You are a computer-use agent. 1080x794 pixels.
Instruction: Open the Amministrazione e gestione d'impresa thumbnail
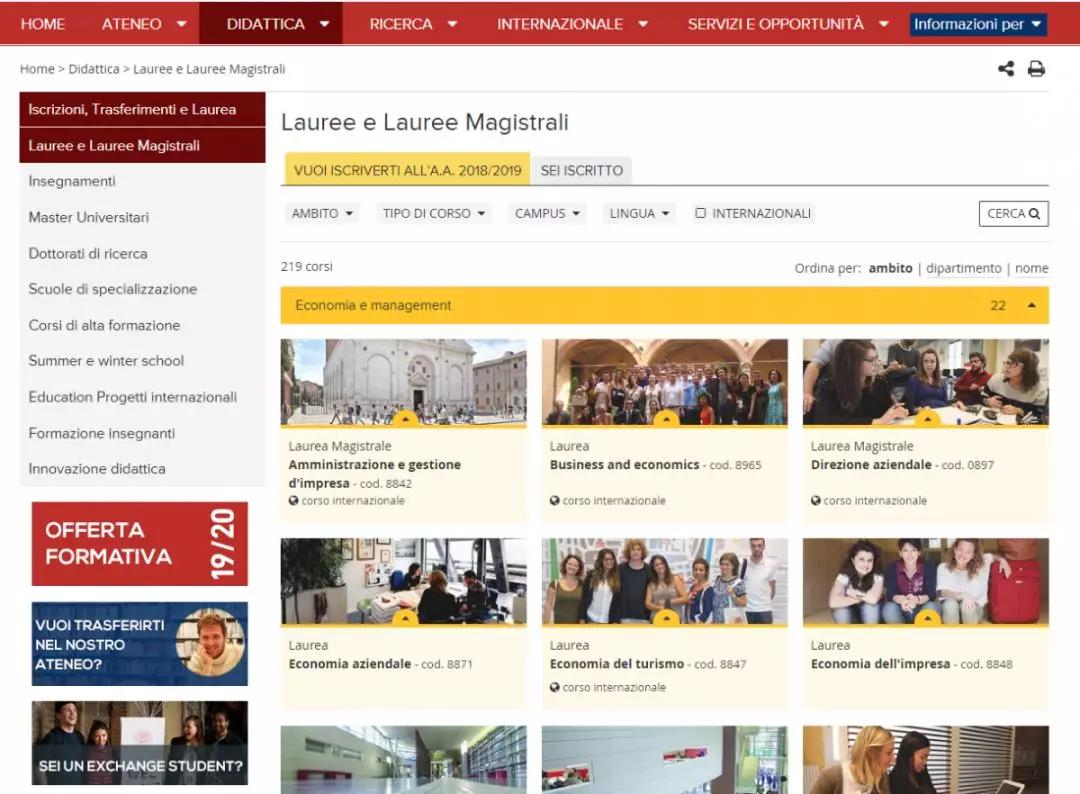point(403,382)
